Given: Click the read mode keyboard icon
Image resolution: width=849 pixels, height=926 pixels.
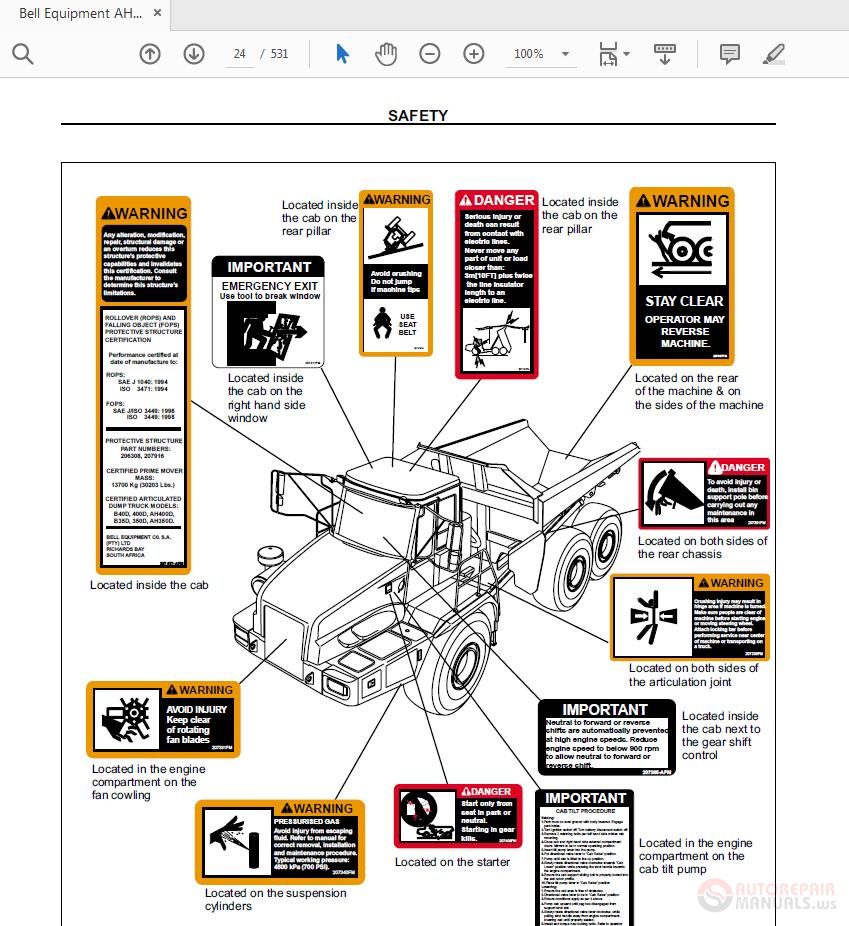Looking at the screenshot, I should [x=665, y=54].
